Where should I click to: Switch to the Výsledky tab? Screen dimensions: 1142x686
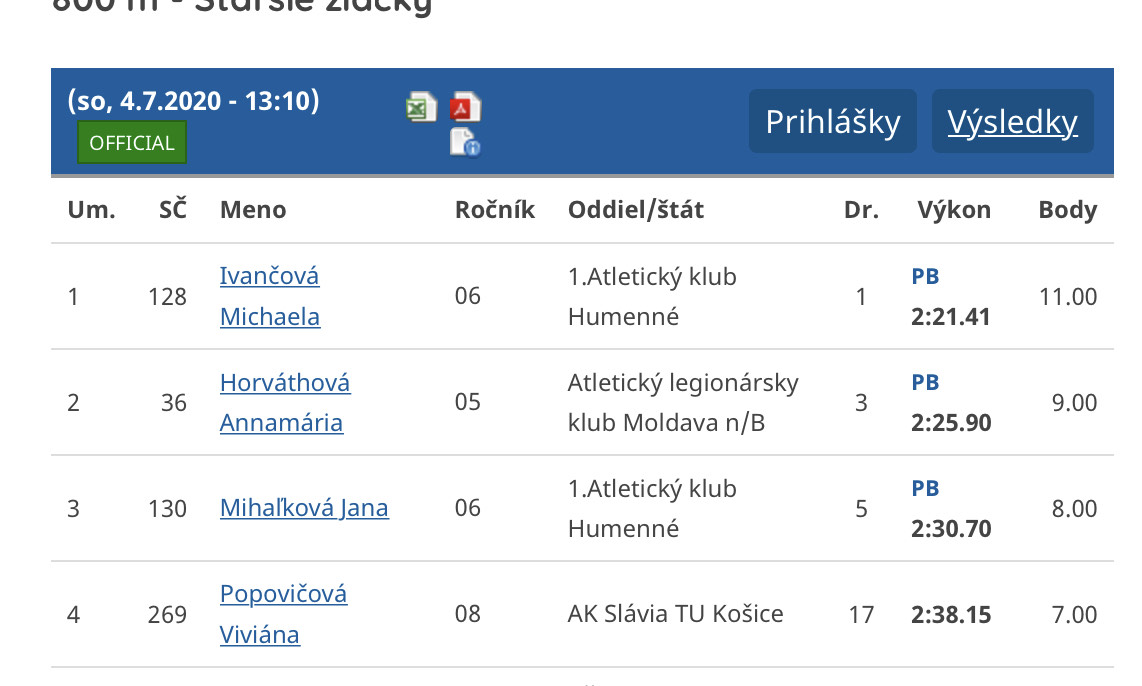(1012, 122)
